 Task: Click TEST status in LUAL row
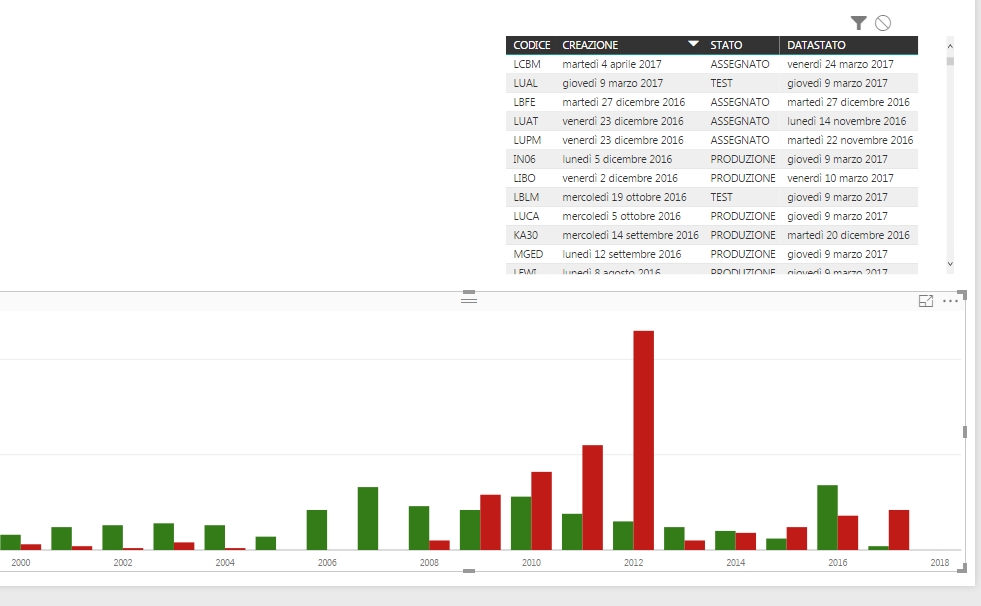coord(721,83)
